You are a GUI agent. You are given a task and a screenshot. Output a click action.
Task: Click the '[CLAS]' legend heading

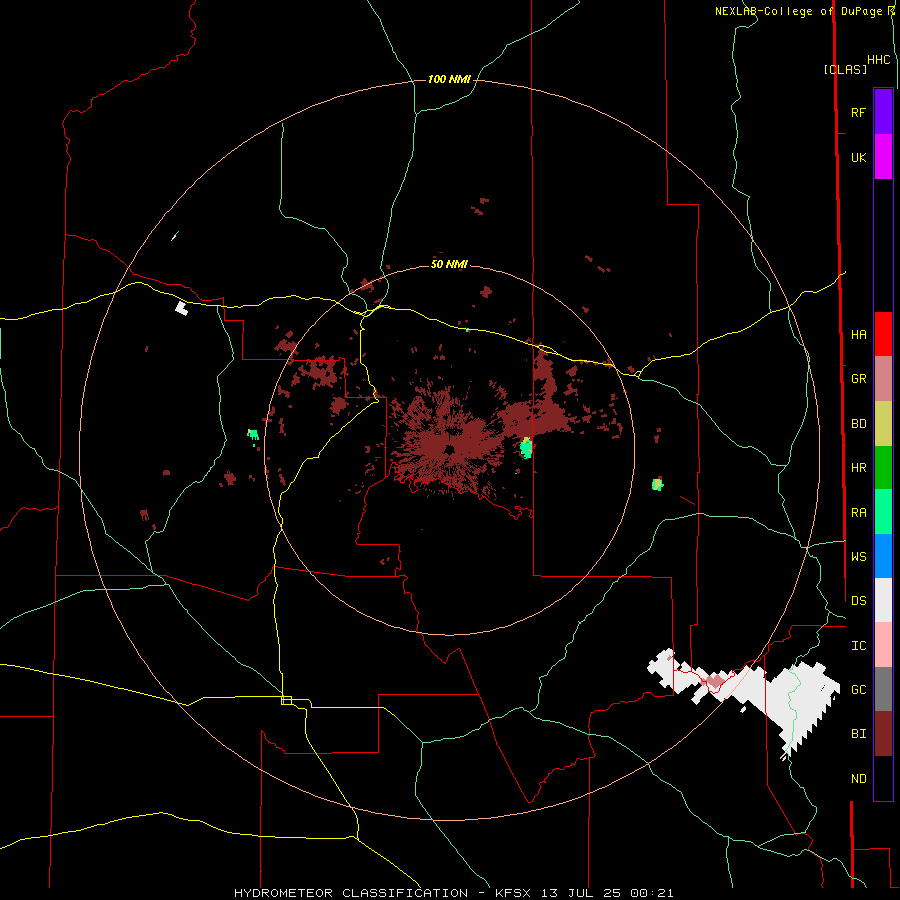(x=845, y=69)
